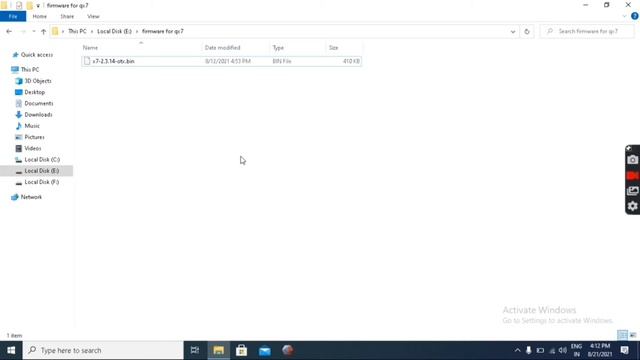This screenshot has width=640, height=360.
Task: Click the New folder quick access icon
Action: (x=29, y=6)
